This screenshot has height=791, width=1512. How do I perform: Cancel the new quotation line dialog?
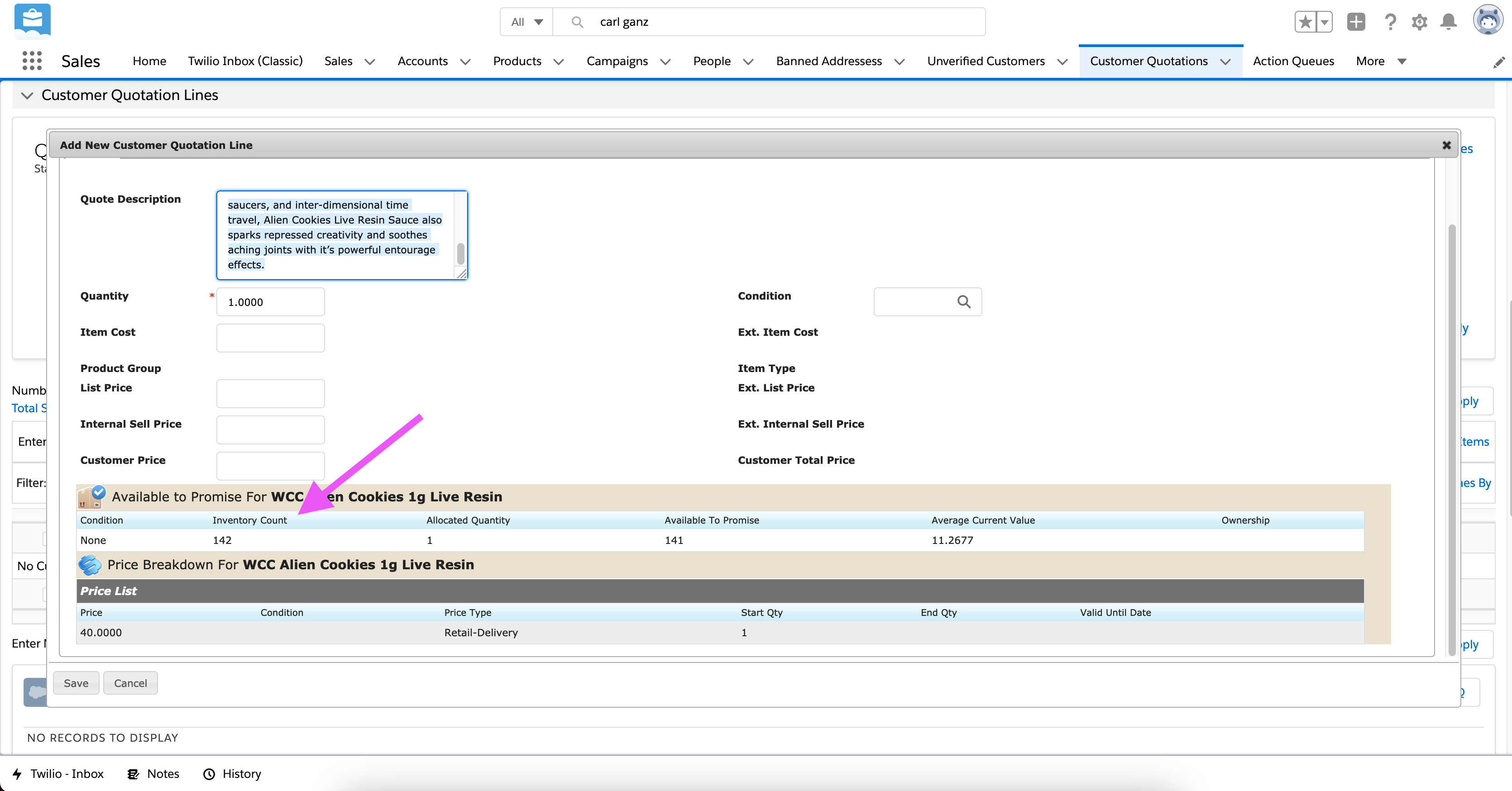click(130, 683)
